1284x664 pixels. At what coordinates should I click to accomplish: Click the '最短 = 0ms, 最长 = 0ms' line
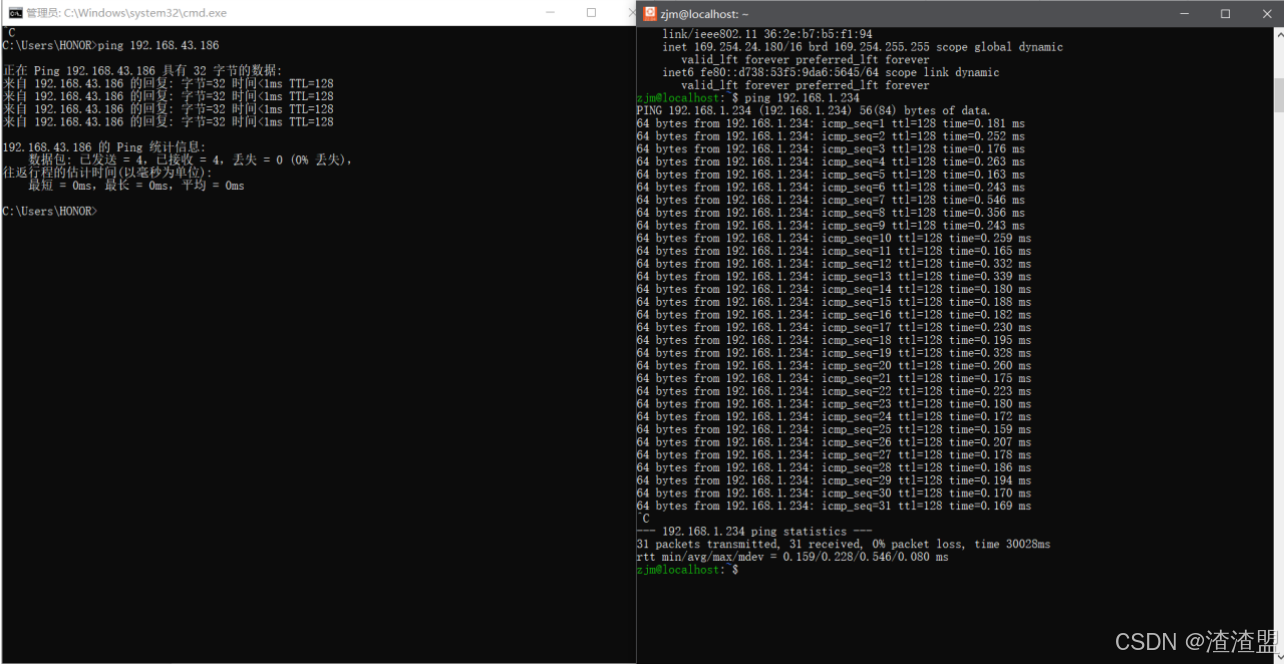click(x=136, y=186)
